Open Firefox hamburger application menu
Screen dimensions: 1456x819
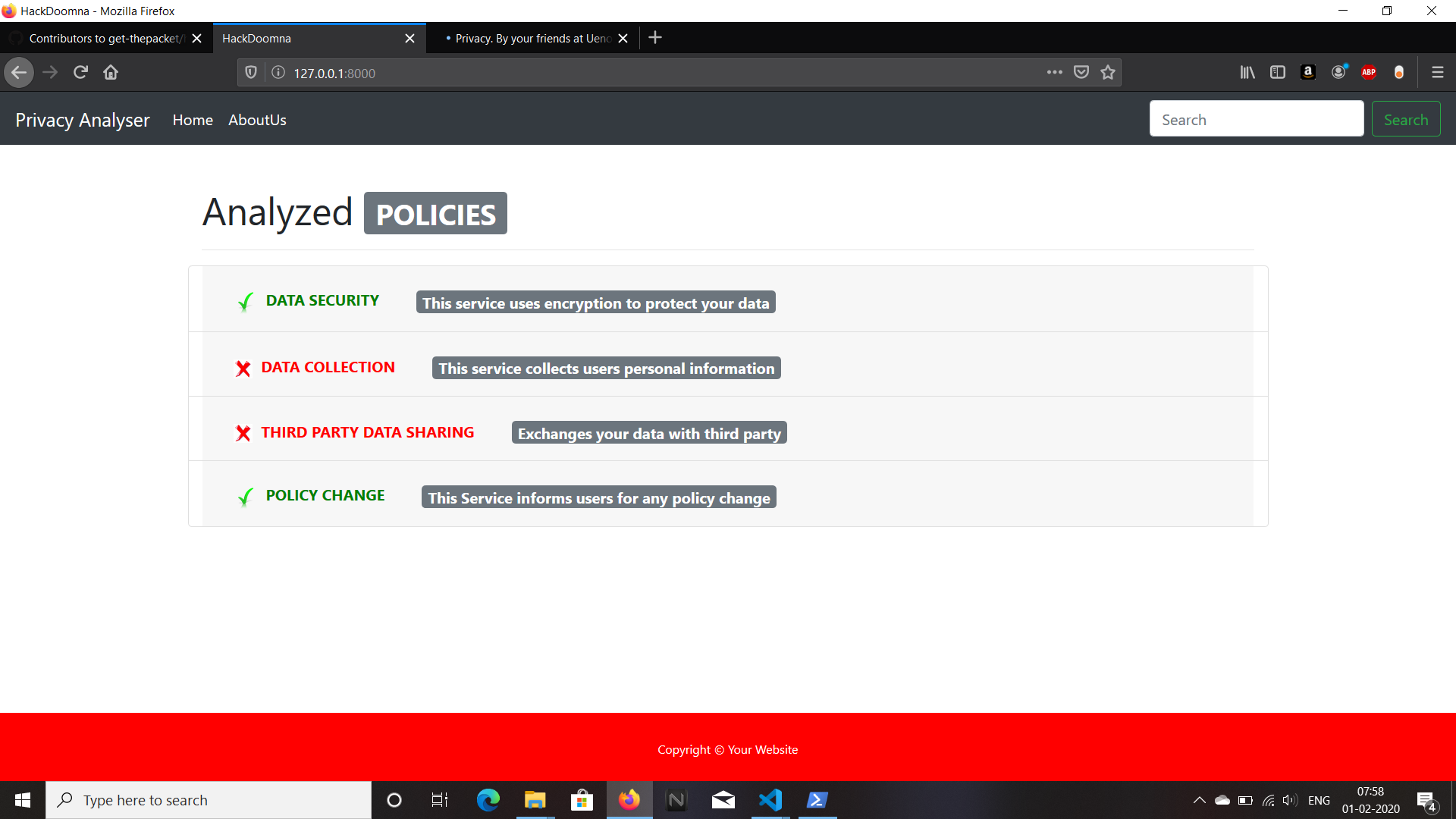(x=1437, y=72)
